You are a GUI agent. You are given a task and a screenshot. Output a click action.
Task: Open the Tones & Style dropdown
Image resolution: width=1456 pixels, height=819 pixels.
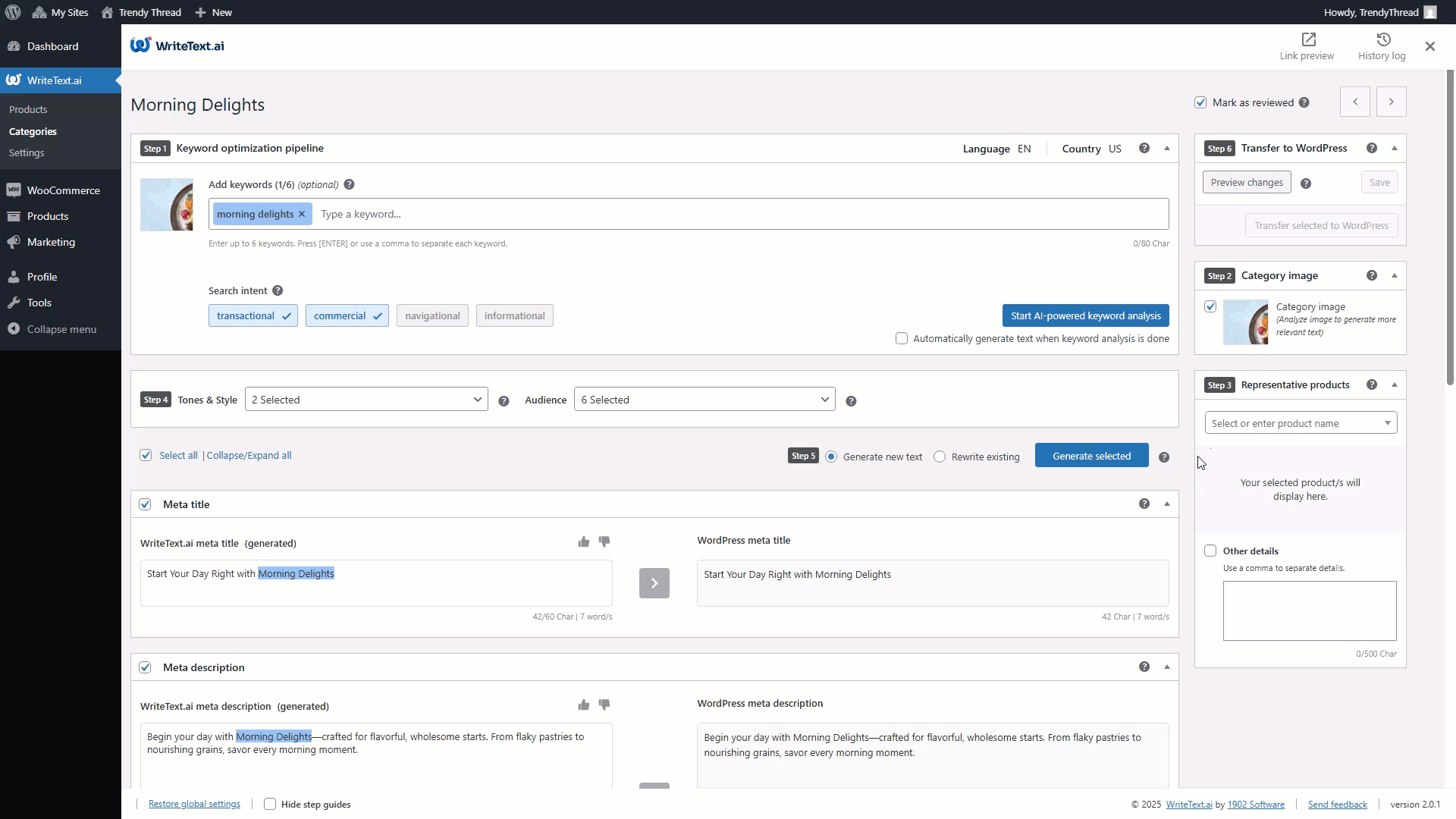(x=366, y=400)
